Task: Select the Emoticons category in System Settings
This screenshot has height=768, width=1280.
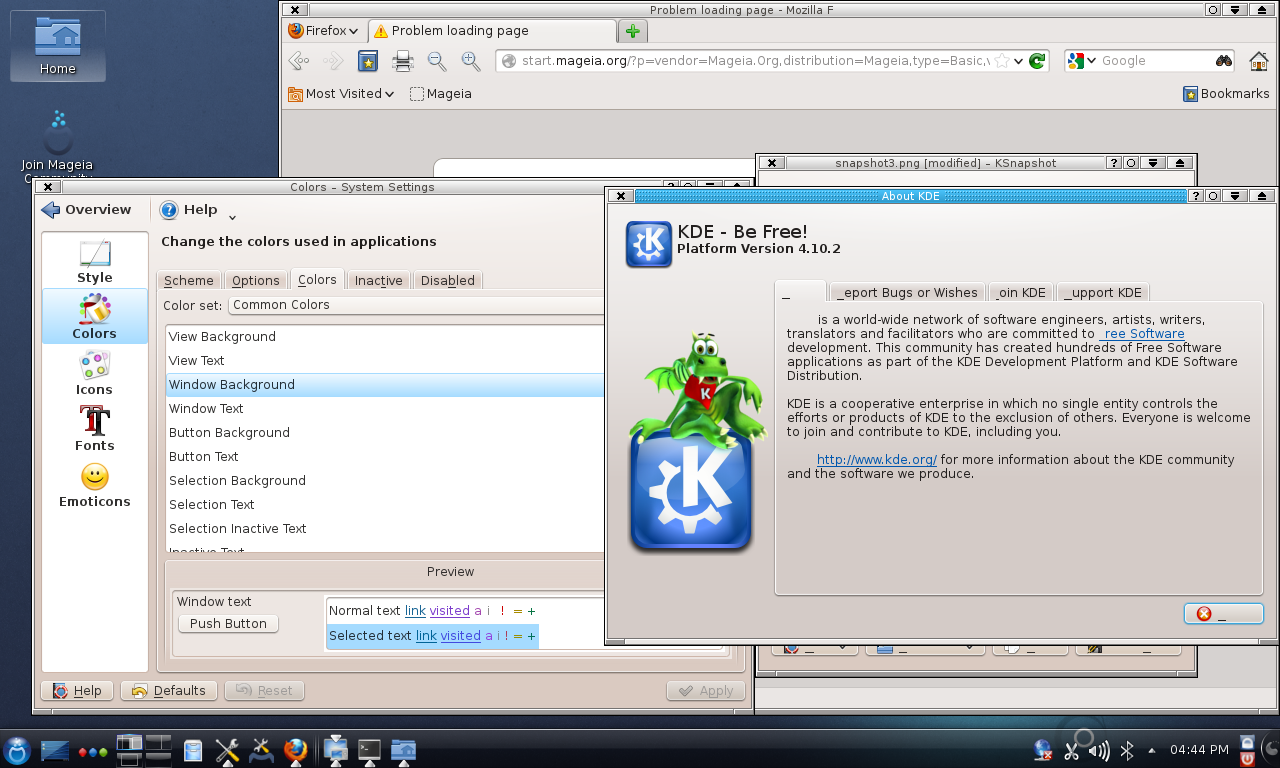Action: point(94,485)
